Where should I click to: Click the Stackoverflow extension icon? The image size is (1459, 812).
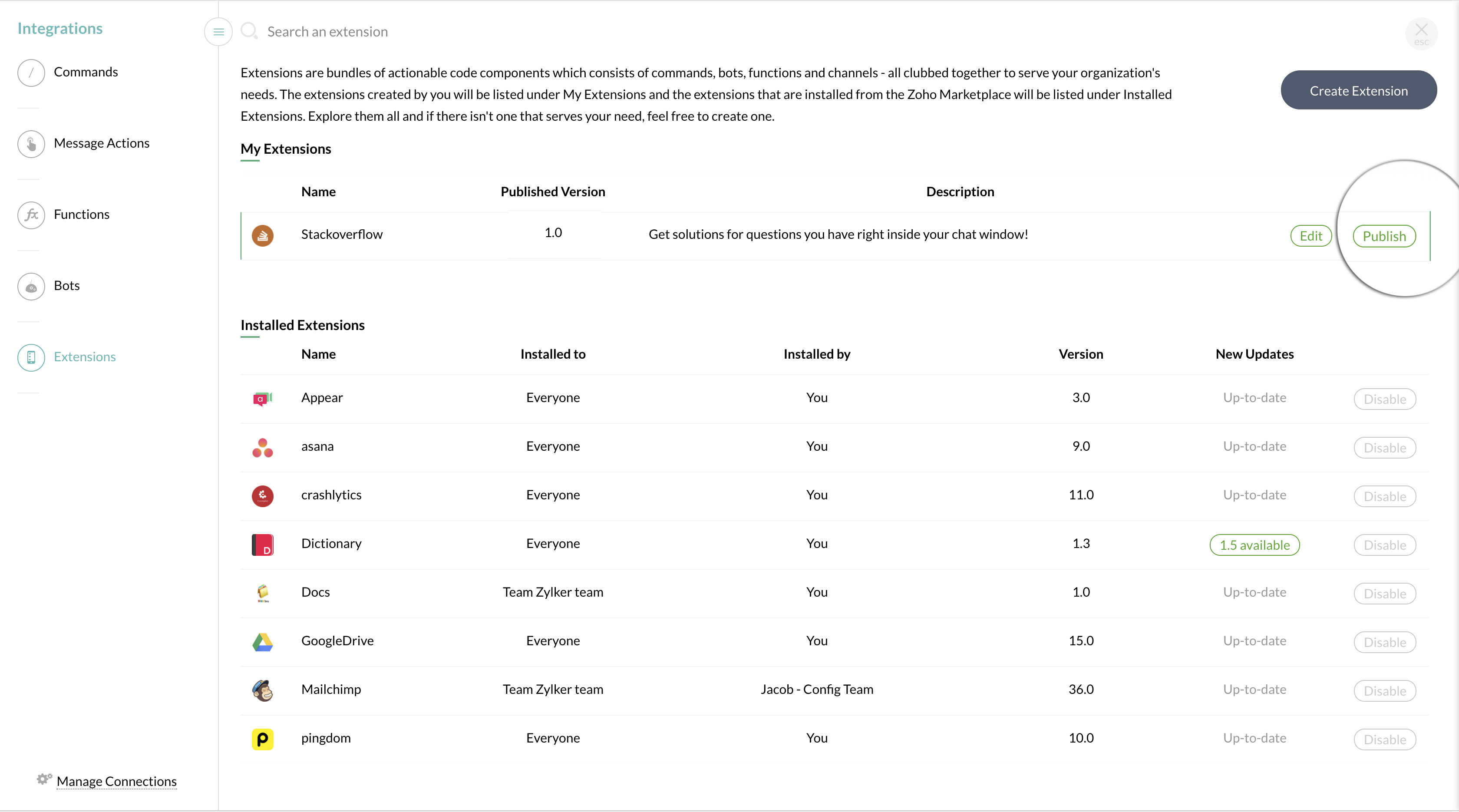(x=262, y=235)
